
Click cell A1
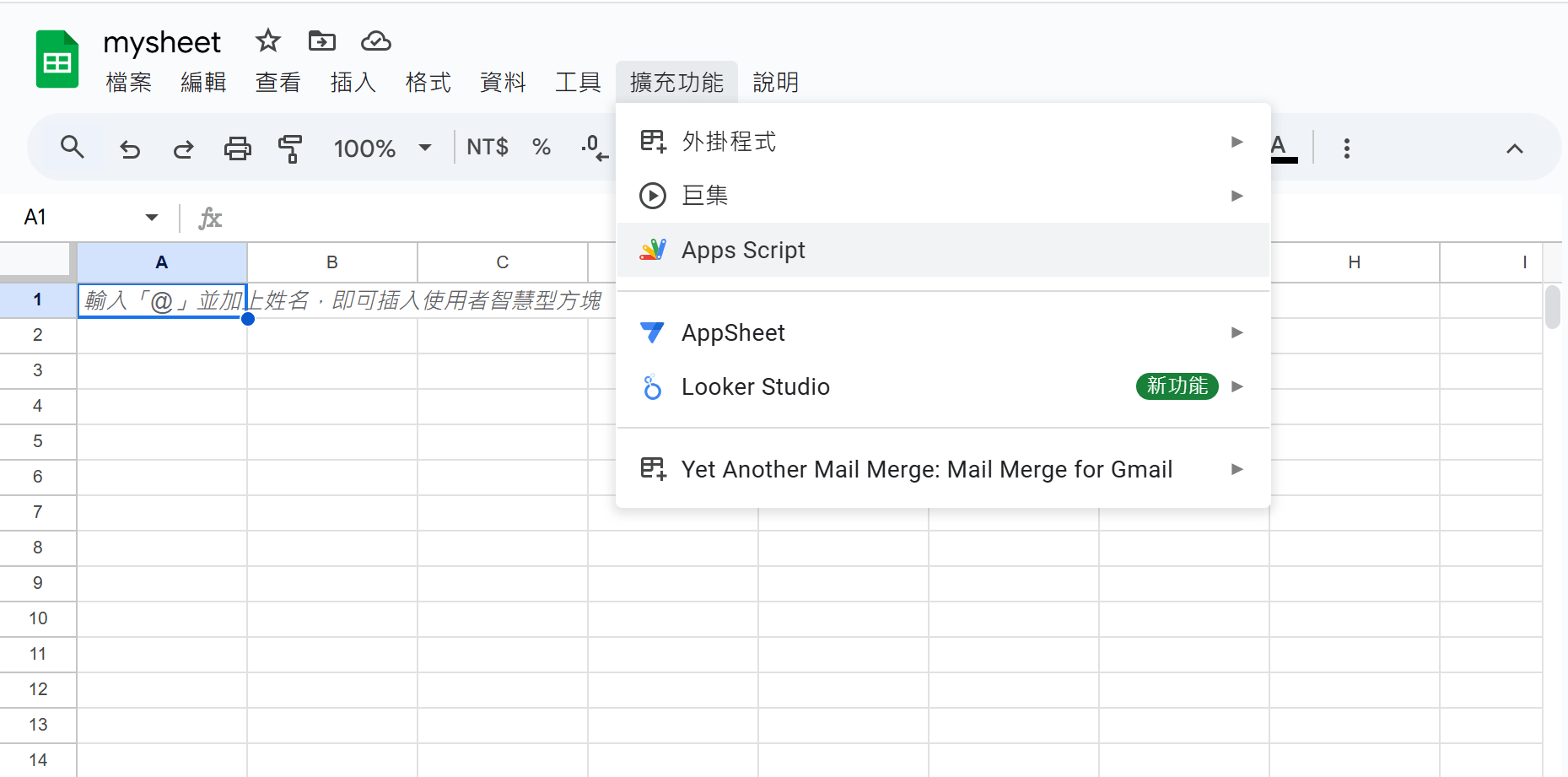tap(162, 300)
